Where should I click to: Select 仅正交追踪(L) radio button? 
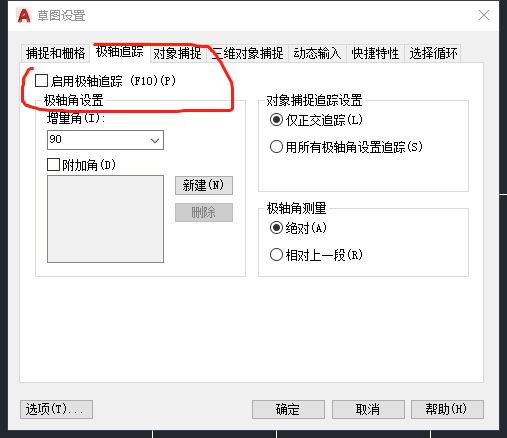tap(276, 120)
